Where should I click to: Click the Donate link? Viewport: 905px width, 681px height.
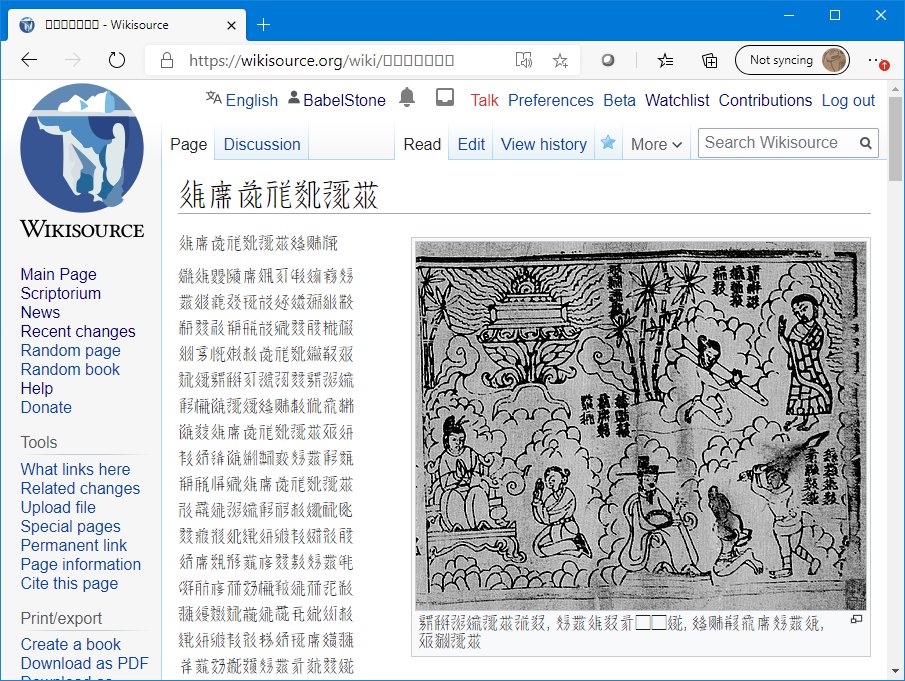(46, 407)
